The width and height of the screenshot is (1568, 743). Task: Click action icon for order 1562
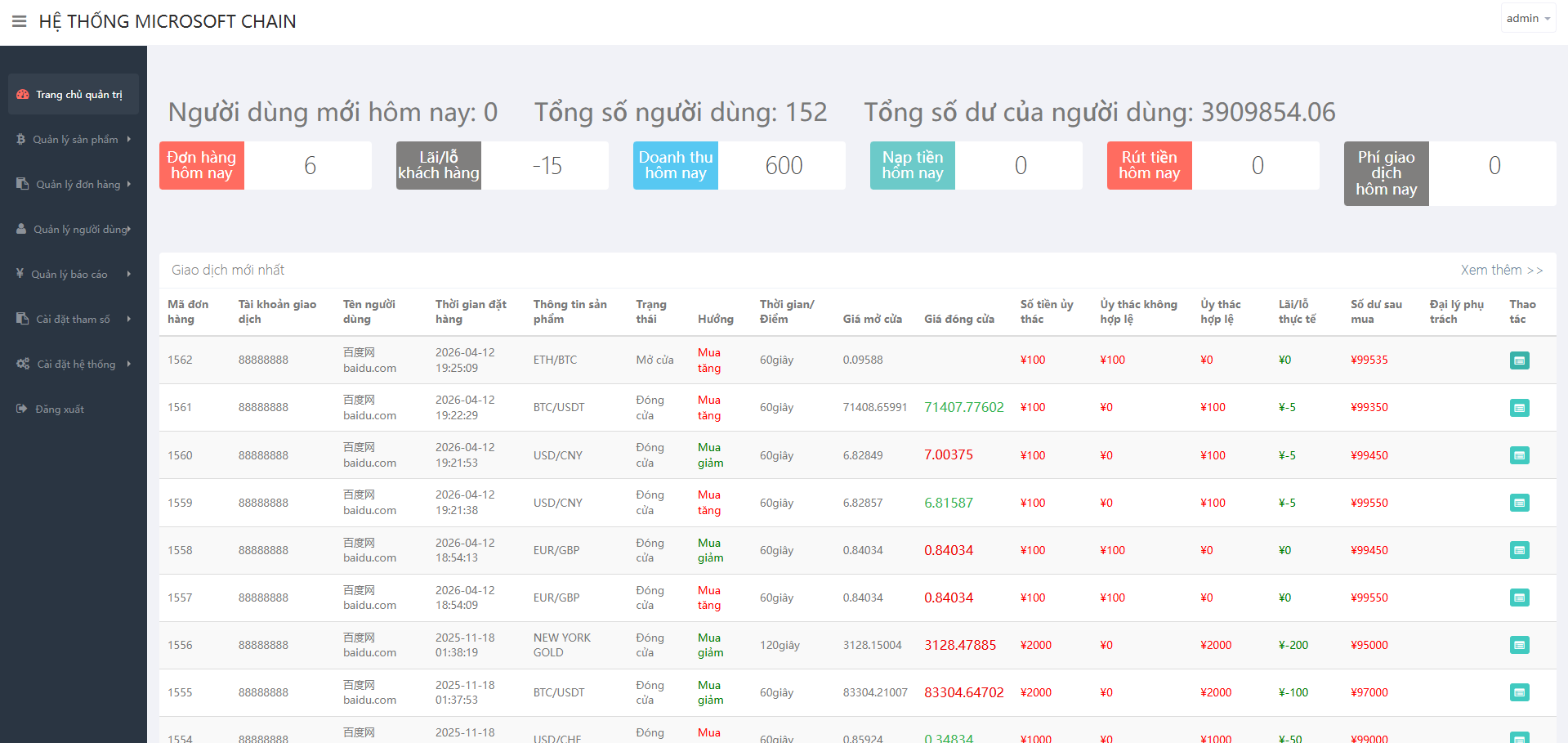click(1520, 360)
